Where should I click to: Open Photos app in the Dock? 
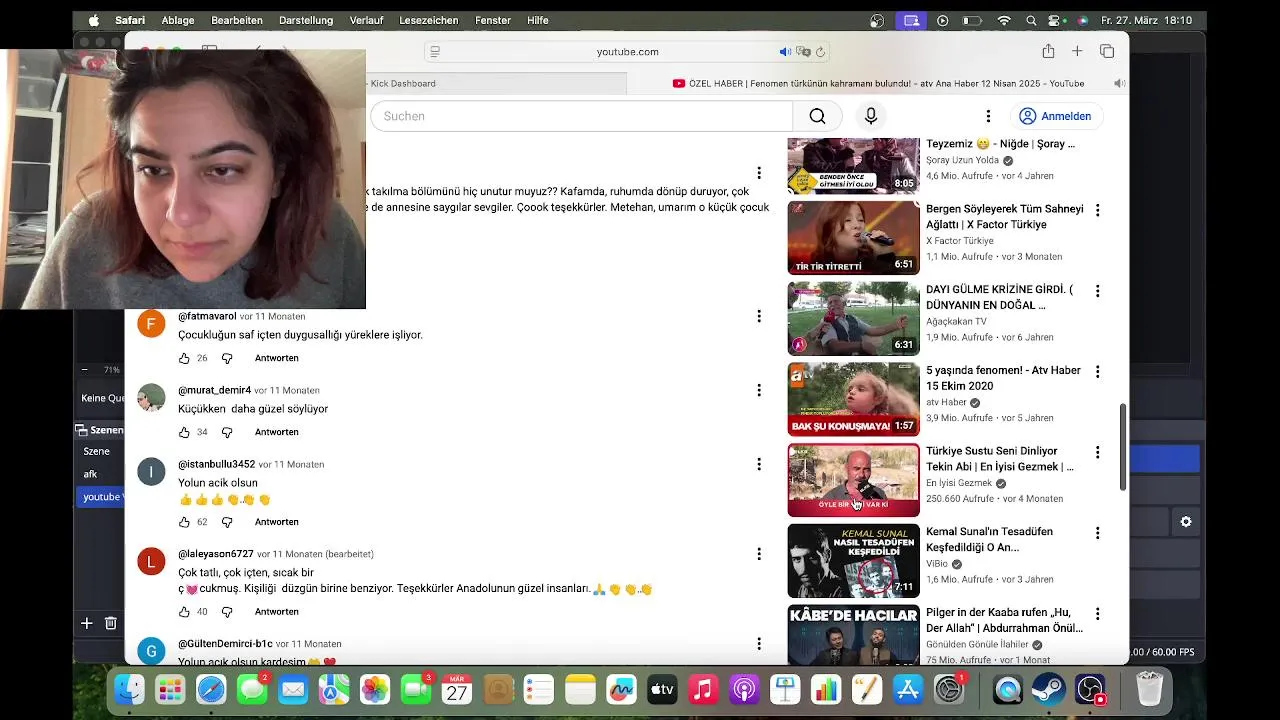375,689
